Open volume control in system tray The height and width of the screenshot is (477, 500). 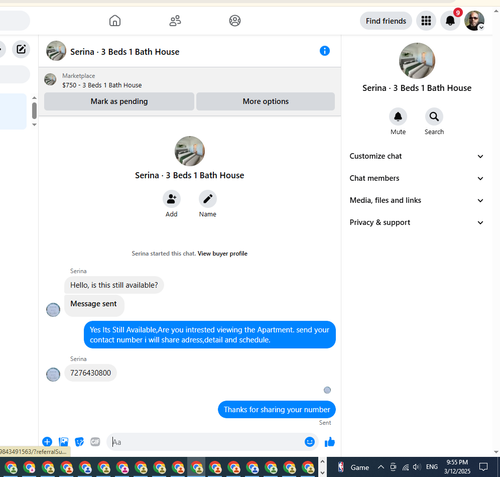click(x=416, y=467)
